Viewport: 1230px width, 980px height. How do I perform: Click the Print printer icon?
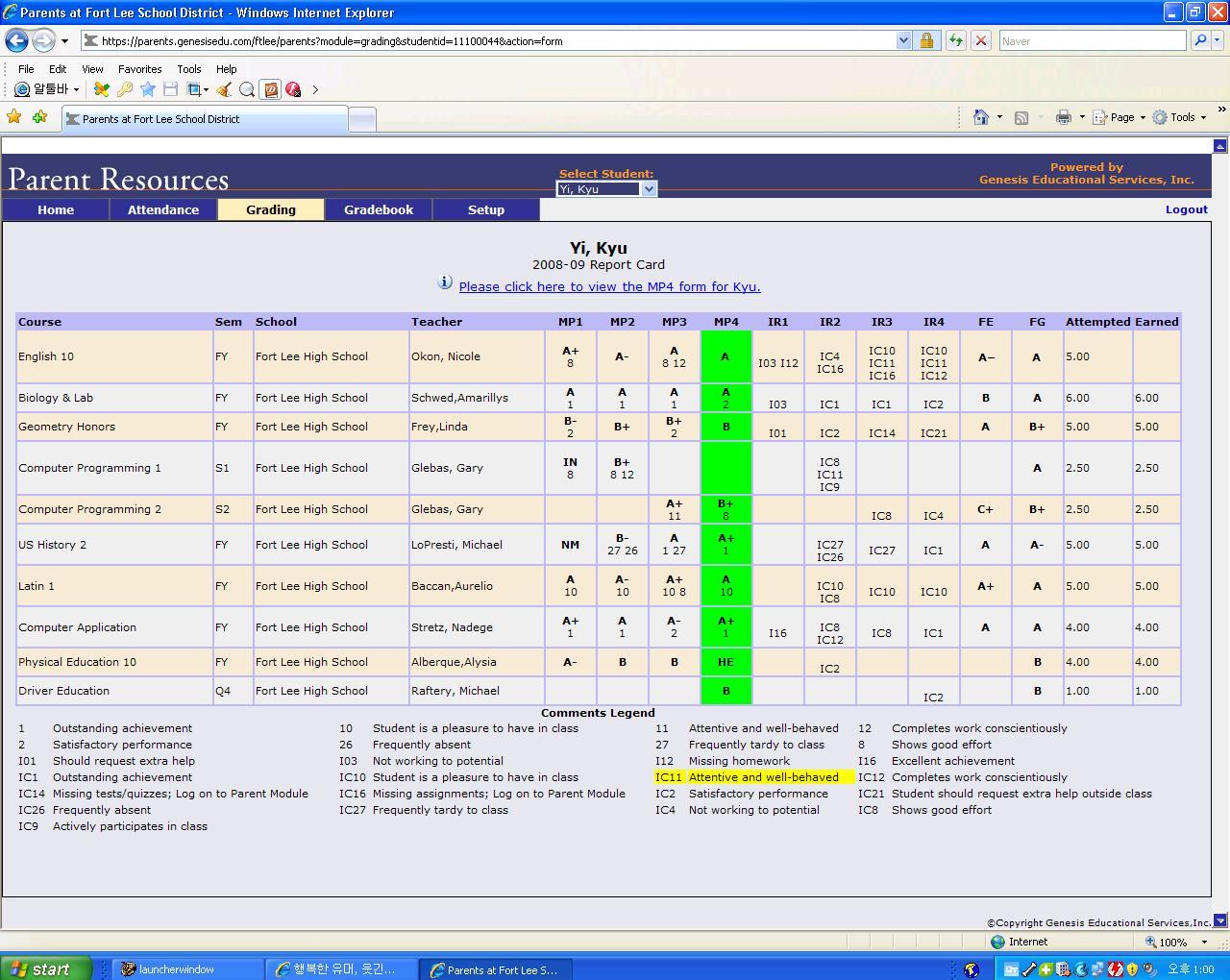coord(1063,117)
